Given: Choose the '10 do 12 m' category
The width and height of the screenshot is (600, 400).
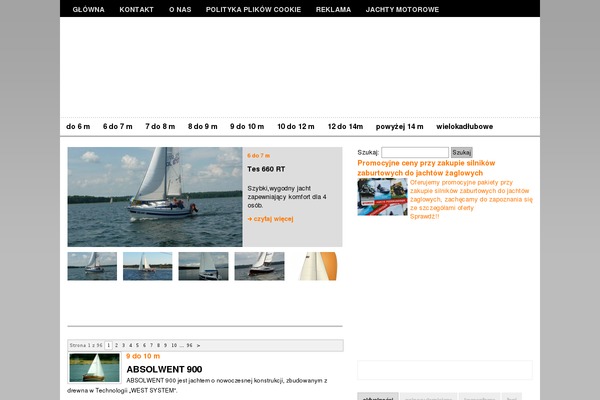Looking at the screenshot, I should point(296,127).
